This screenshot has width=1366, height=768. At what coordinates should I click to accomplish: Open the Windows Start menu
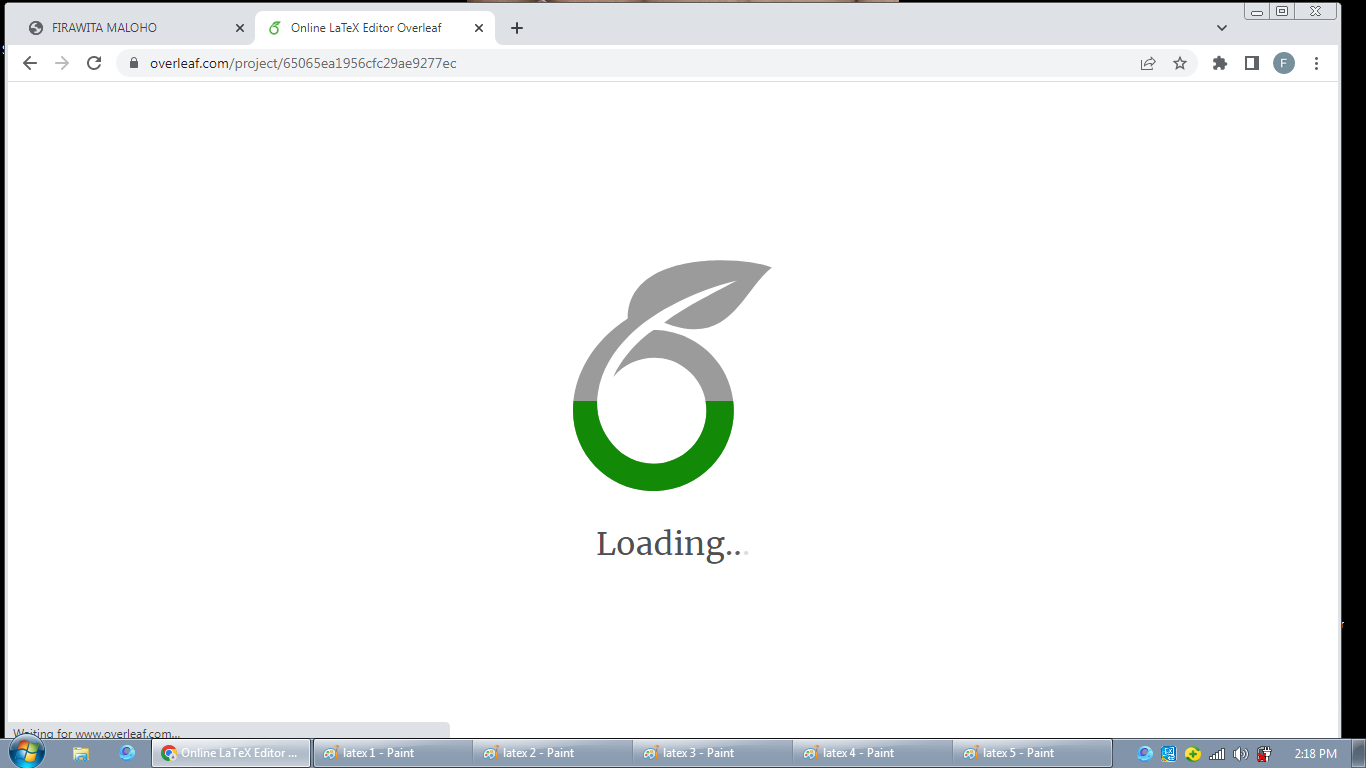27,752
